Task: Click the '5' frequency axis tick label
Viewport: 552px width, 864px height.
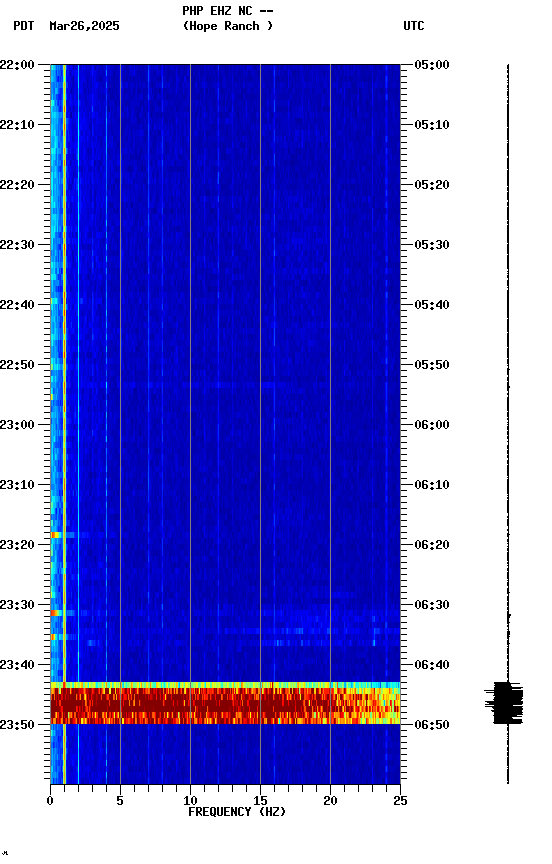Action: [120, 801]
